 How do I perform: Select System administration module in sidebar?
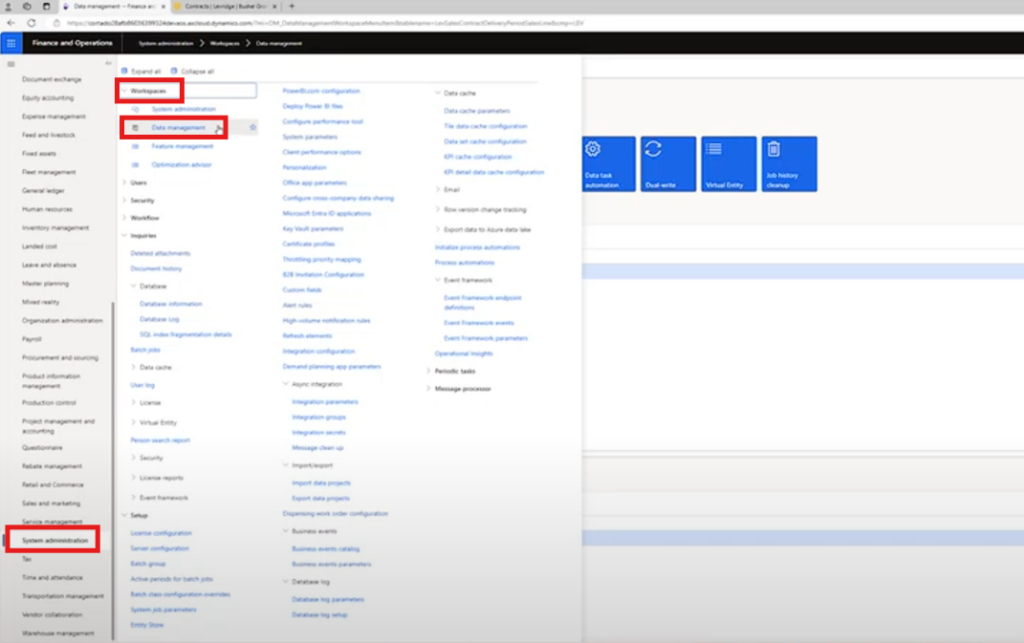pyautogui.click(x=56, y=541)
